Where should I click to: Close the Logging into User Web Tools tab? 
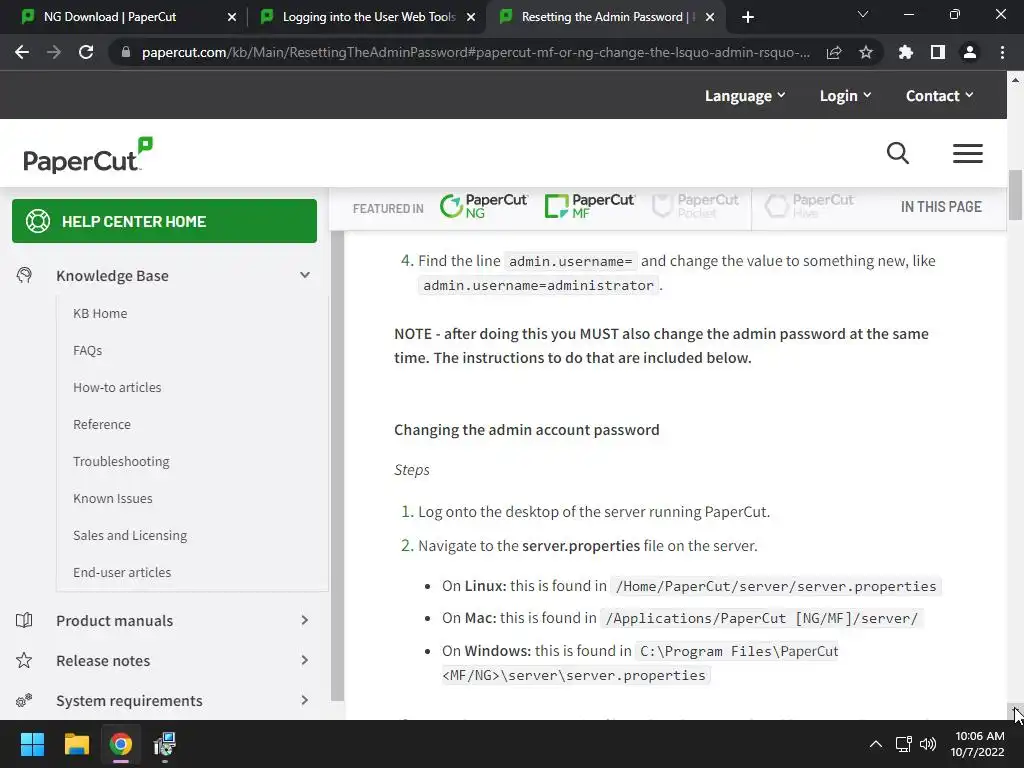click(x=471, y=17)
